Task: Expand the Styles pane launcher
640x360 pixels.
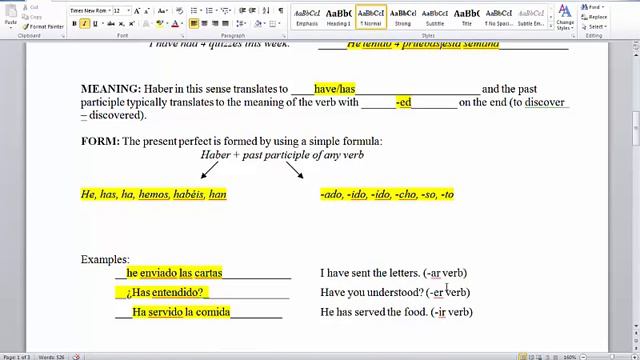Action: 573,36
